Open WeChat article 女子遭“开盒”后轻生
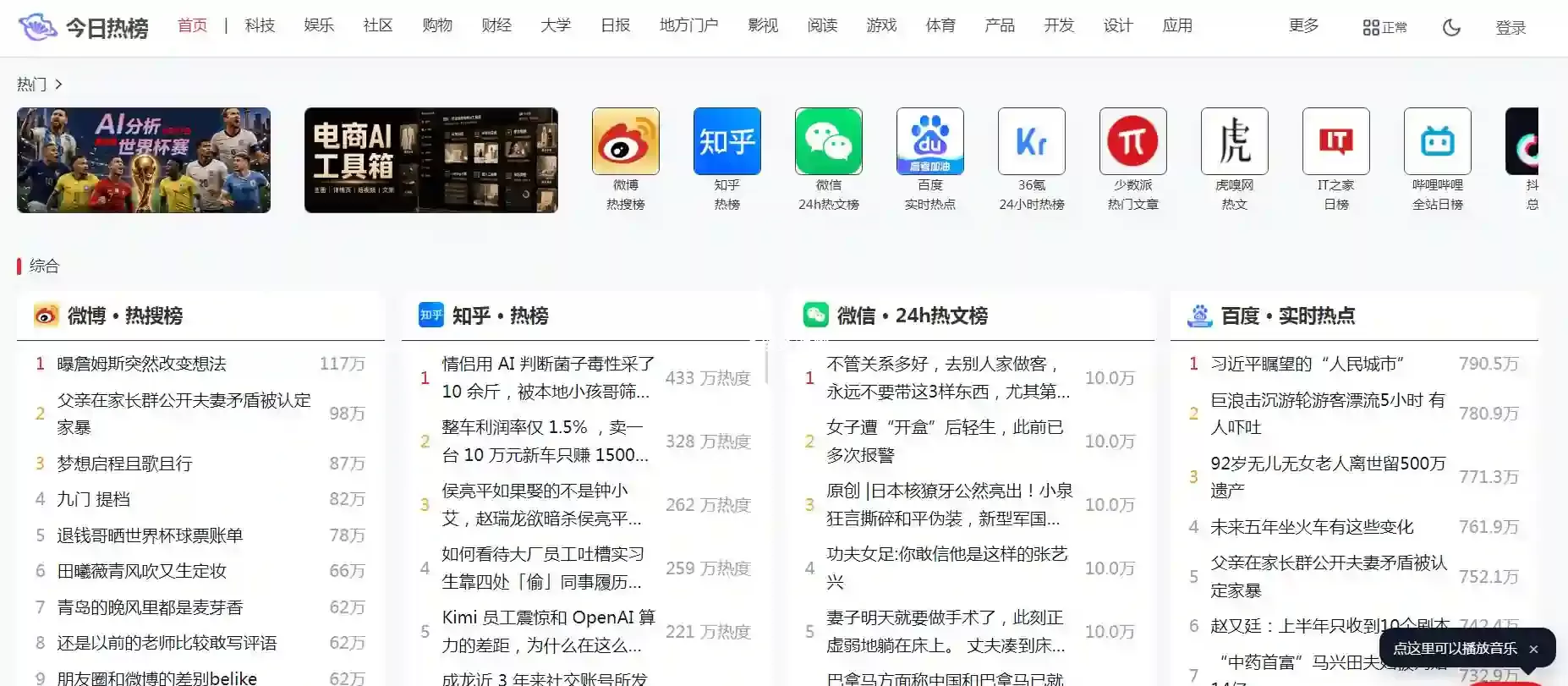The image size is (1568, 686). 945,441
